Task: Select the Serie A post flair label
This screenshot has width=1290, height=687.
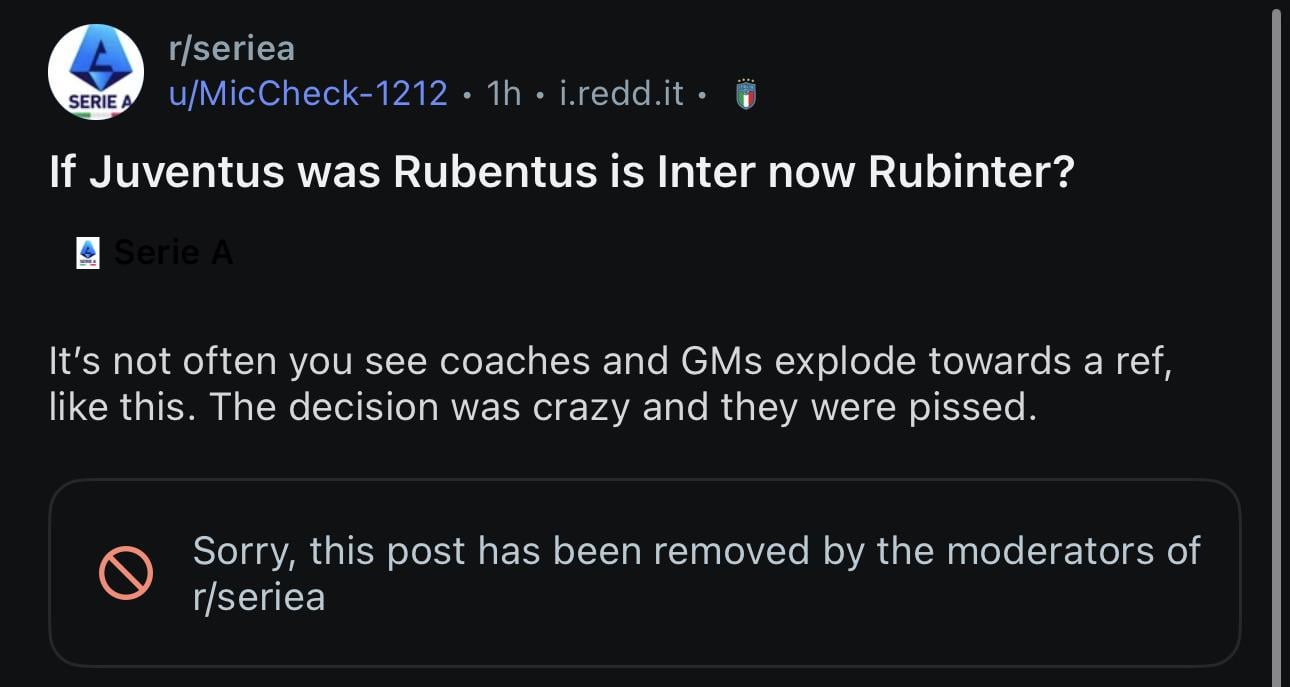Action: [173, 253]
